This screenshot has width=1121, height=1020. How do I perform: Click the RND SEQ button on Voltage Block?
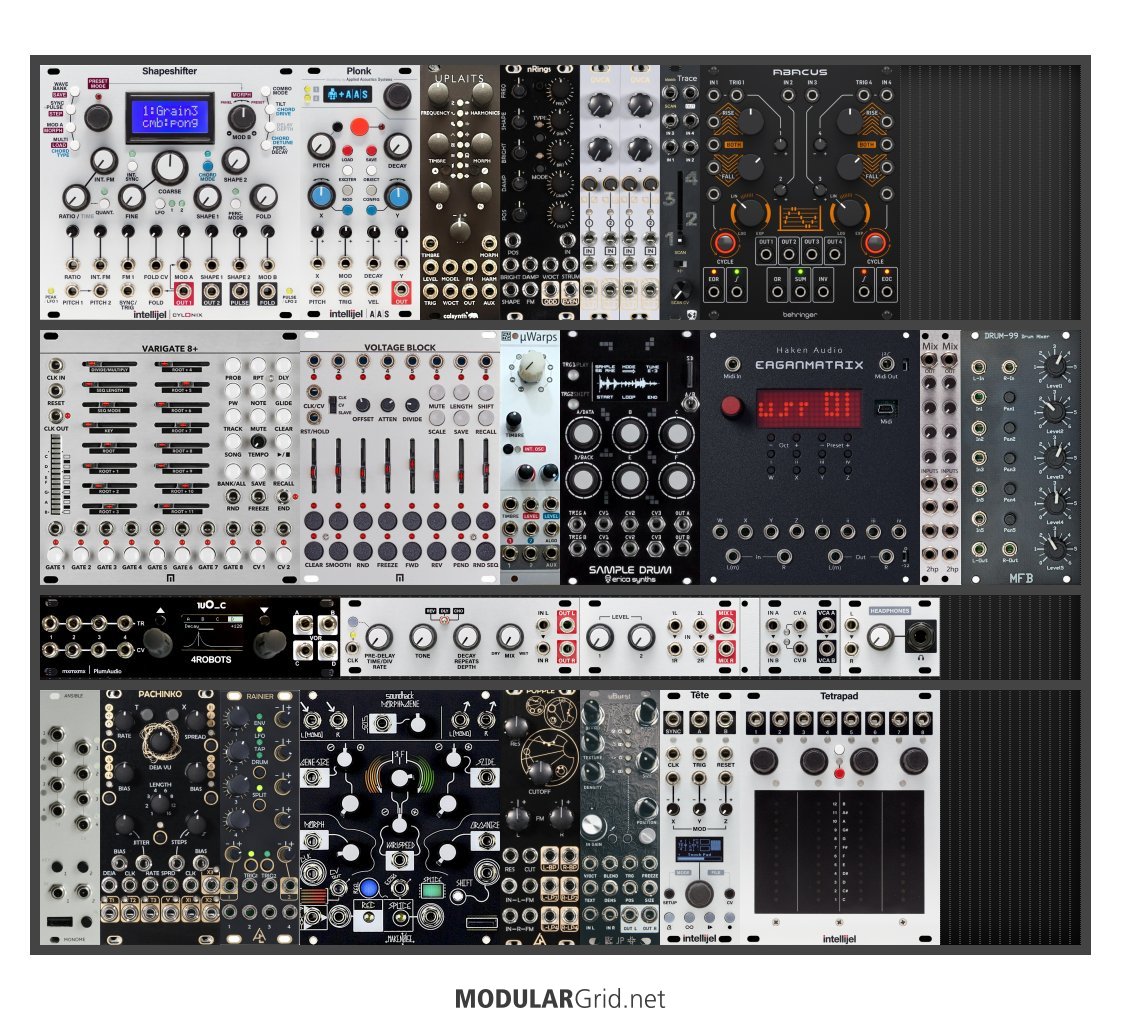(x=486, y=551)
